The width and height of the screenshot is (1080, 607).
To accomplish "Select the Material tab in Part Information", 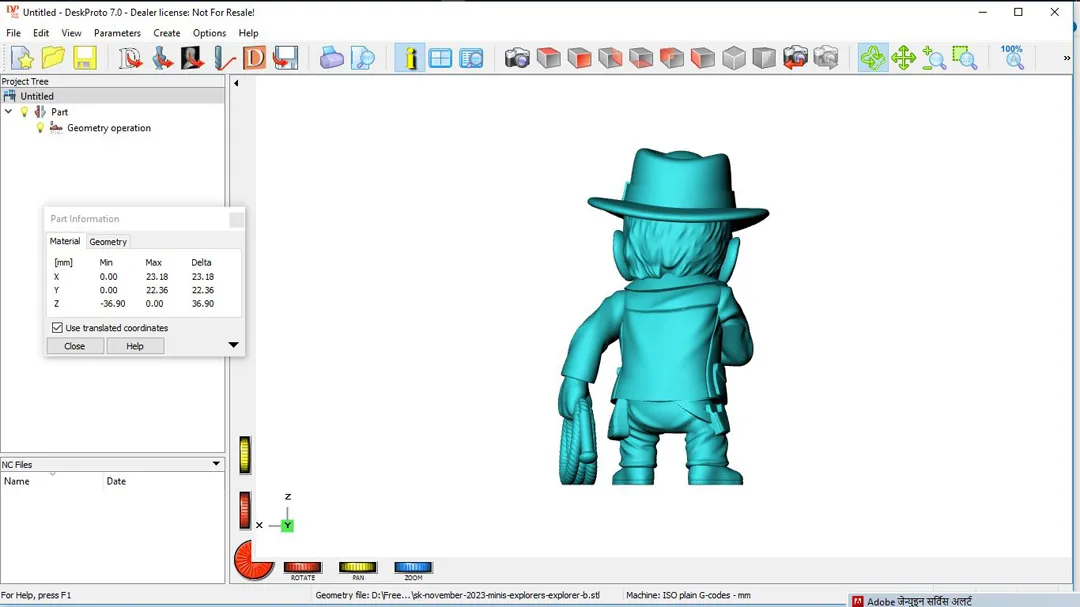I will 65,241.
